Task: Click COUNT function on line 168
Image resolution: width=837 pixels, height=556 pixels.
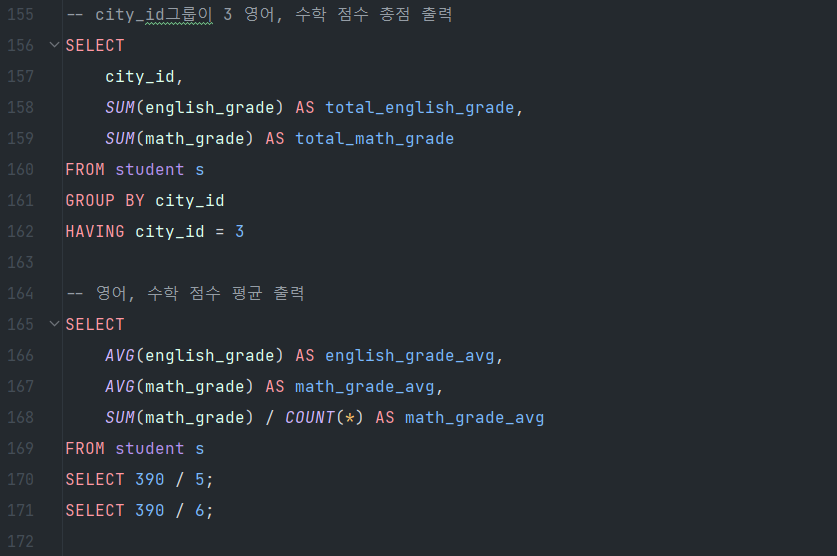Action: 310,417
